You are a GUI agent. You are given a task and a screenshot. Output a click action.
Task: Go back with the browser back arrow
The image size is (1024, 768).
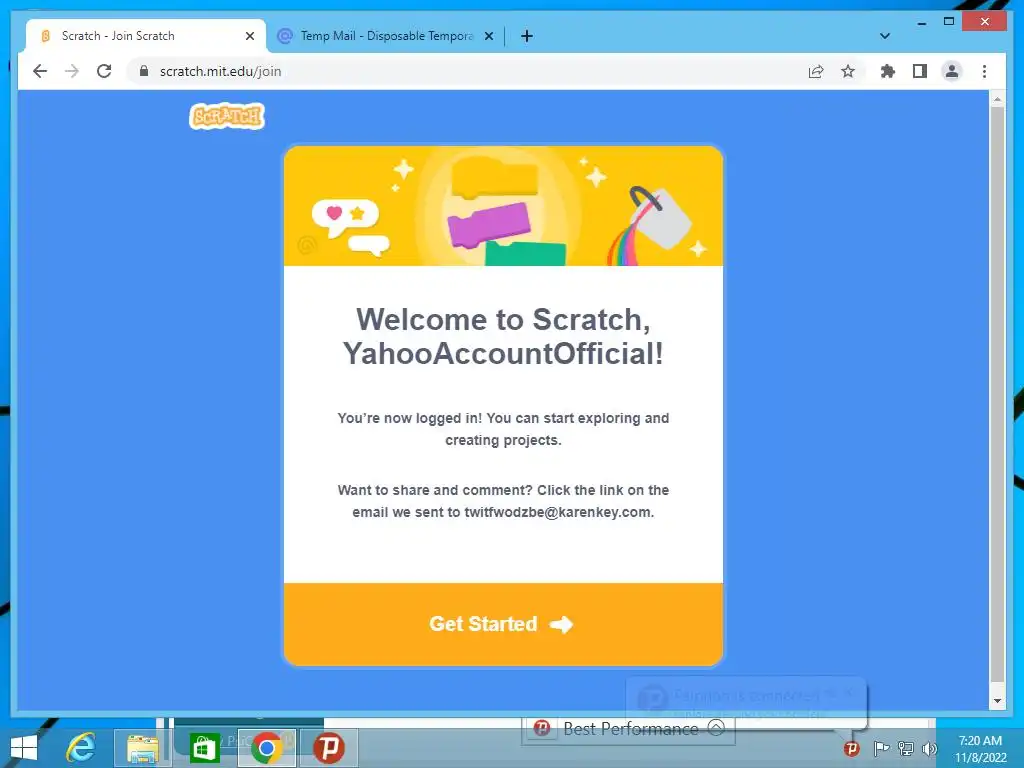[40, 71]
